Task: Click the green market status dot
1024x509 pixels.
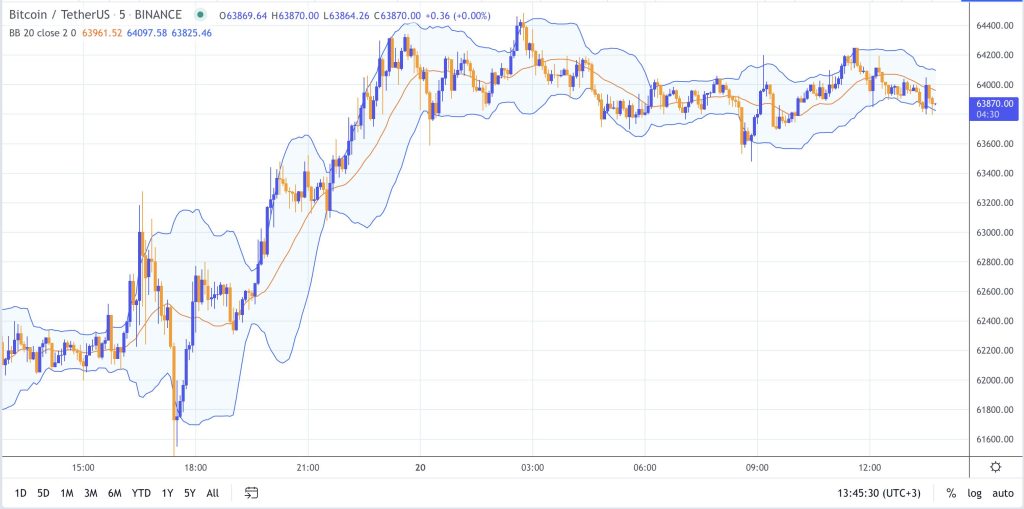Action: pyautogui.click(x=200, y=15)
